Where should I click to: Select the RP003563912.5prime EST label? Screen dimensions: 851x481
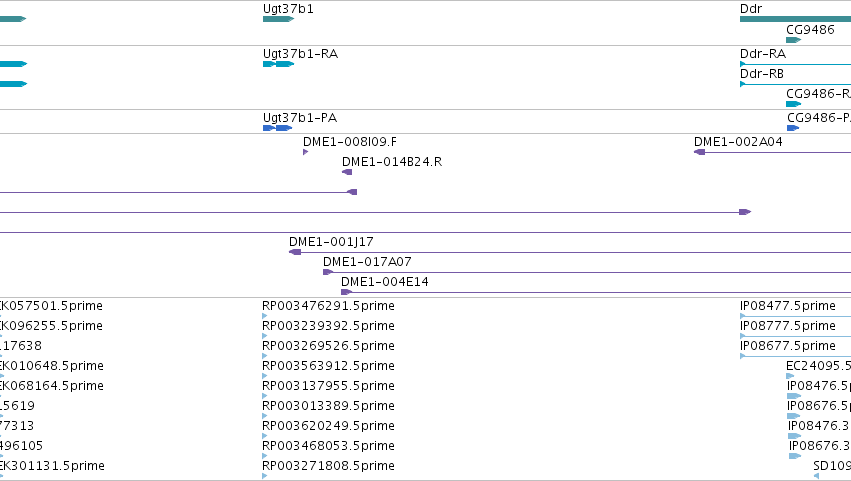(x=328, y=365)
